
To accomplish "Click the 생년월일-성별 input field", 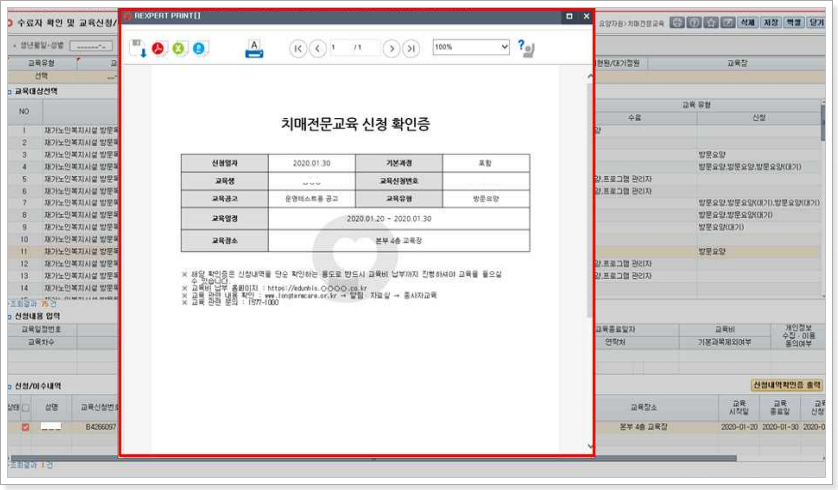I will pyautogui.click(x=91, y=46).
